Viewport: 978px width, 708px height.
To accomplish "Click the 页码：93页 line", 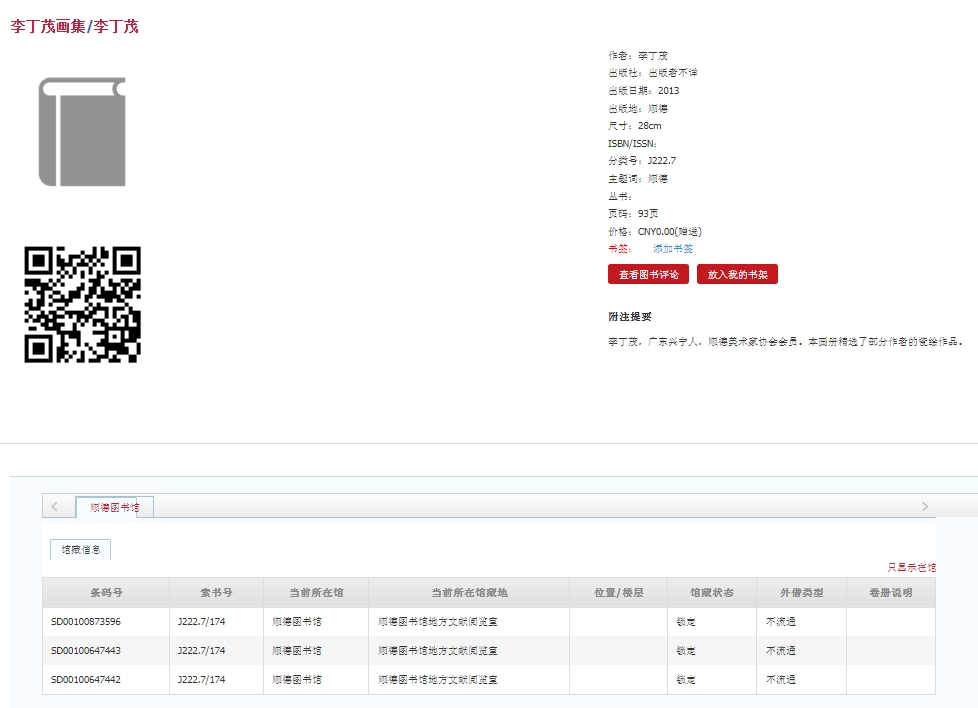I will click(x=633, y=213).
